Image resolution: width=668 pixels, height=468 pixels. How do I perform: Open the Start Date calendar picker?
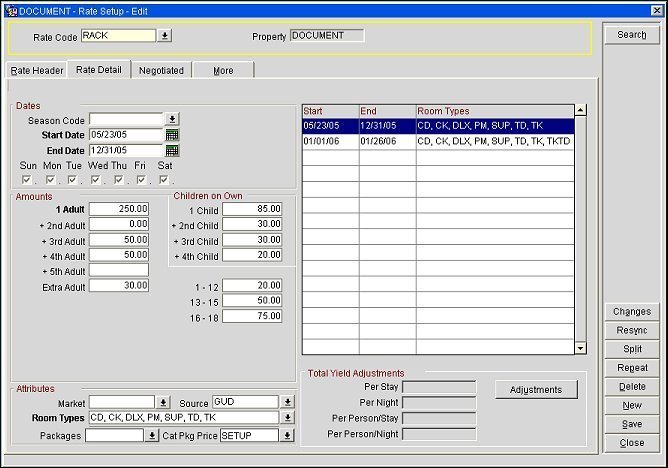click(x=172, y=135)
